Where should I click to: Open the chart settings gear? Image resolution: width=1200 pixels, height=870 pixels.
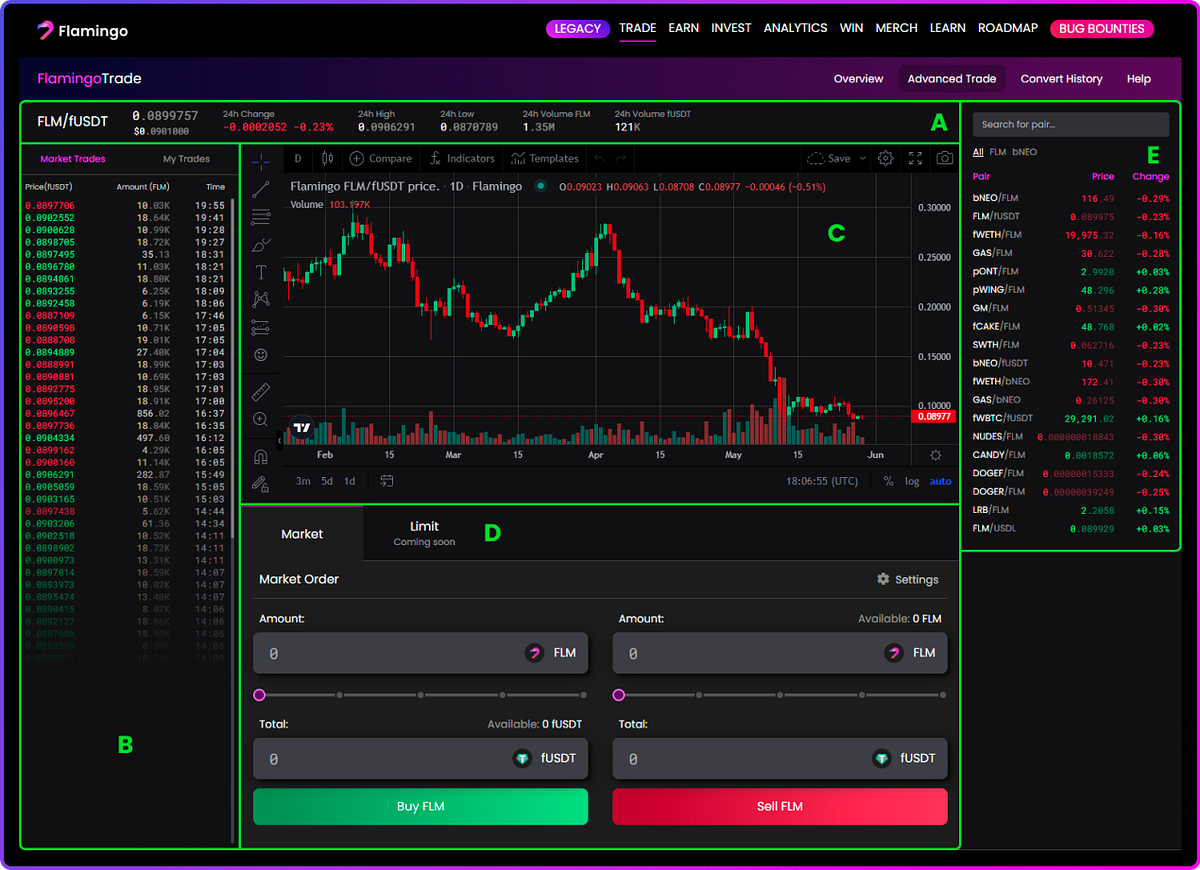885,158
